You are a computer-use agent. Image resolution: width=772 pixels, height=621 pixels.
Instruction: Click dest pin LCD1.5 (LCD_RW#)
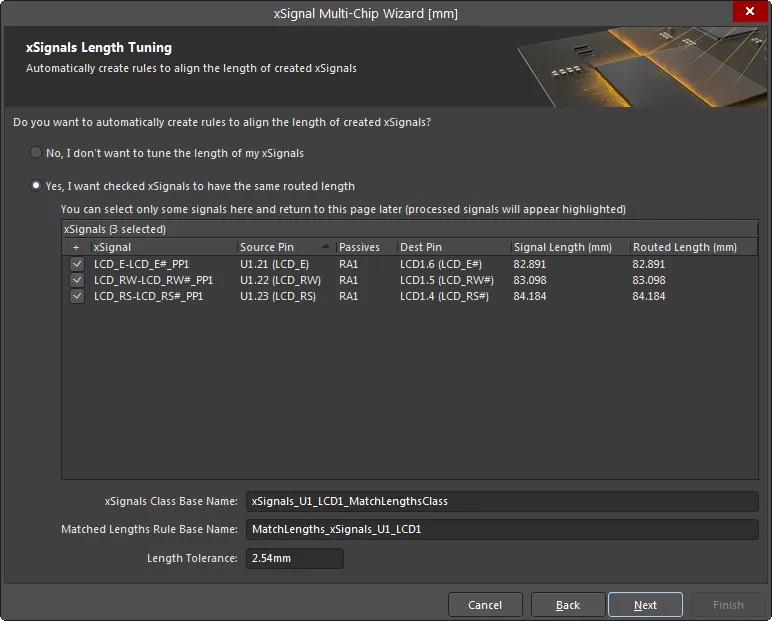pos(447,280)
